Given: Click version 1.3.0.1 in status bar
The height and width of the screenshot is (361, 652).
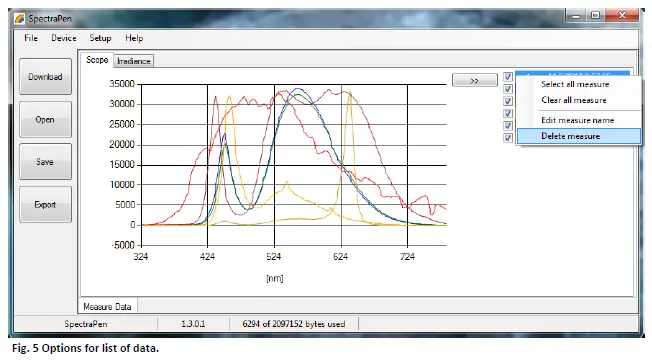Looking at the screenshot, I should coord(193,324).
